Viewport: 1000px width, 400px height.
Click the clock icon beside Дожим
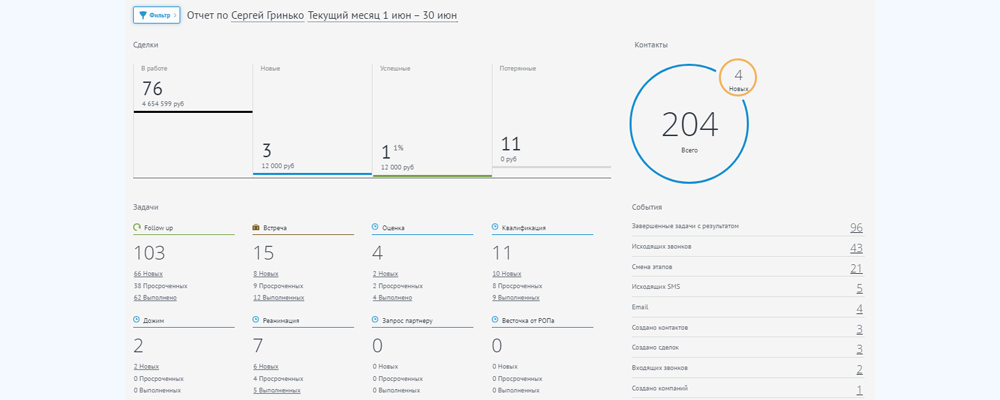[137, 321]
